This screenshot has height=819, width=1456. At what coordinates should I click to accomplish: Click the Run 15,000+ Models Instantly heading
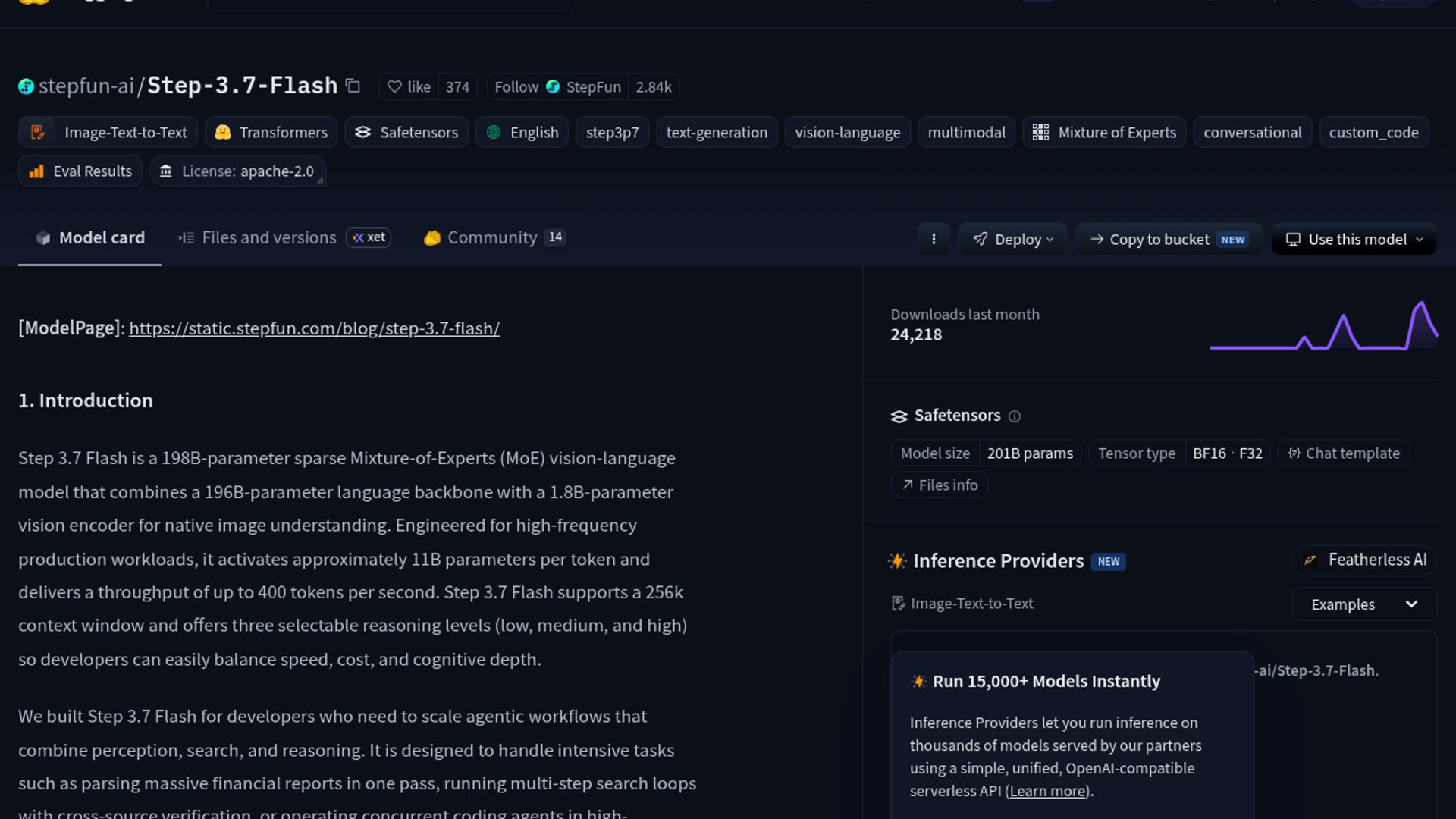(1046, 681)
